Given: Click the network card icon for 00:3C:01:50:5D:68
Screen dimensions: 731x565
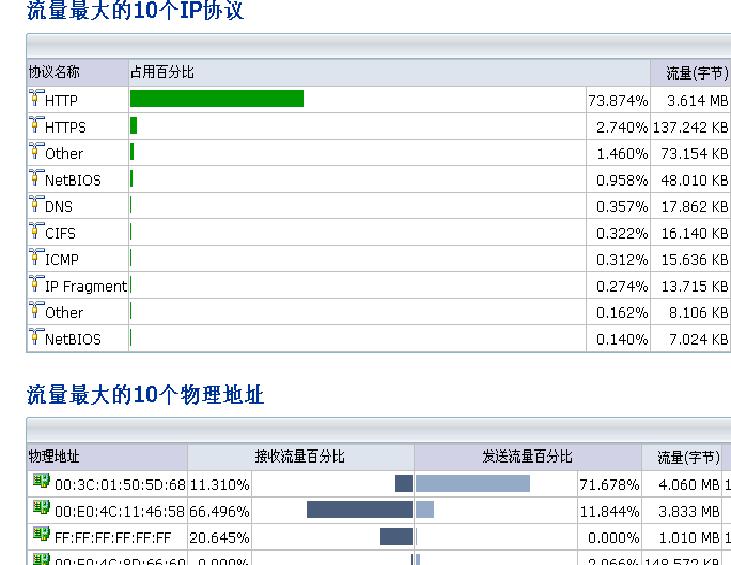Looking at the screenshot, I should pos(41,482).
